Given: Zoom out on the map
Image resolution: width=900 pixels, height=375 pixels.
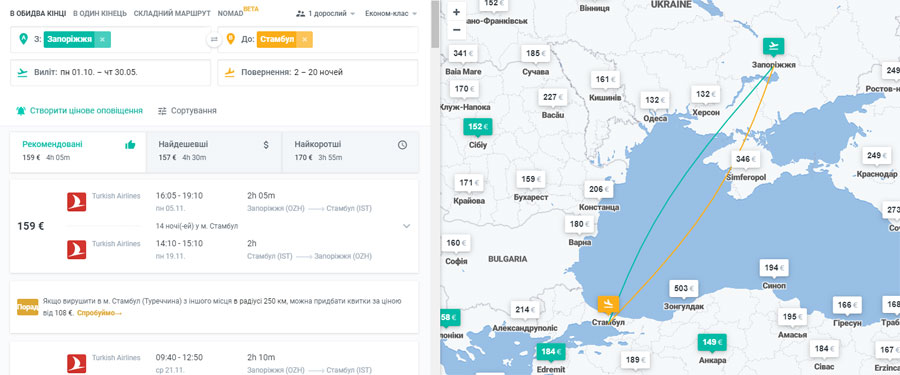Looking at the screenshot, I should [456, 30].
